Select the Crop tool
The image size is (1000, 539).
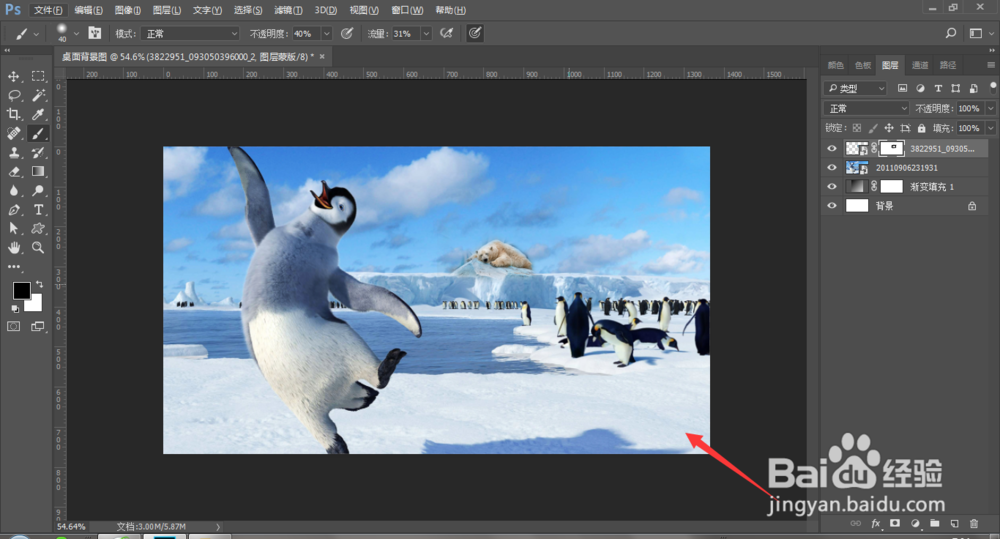[x=13, y=114]
